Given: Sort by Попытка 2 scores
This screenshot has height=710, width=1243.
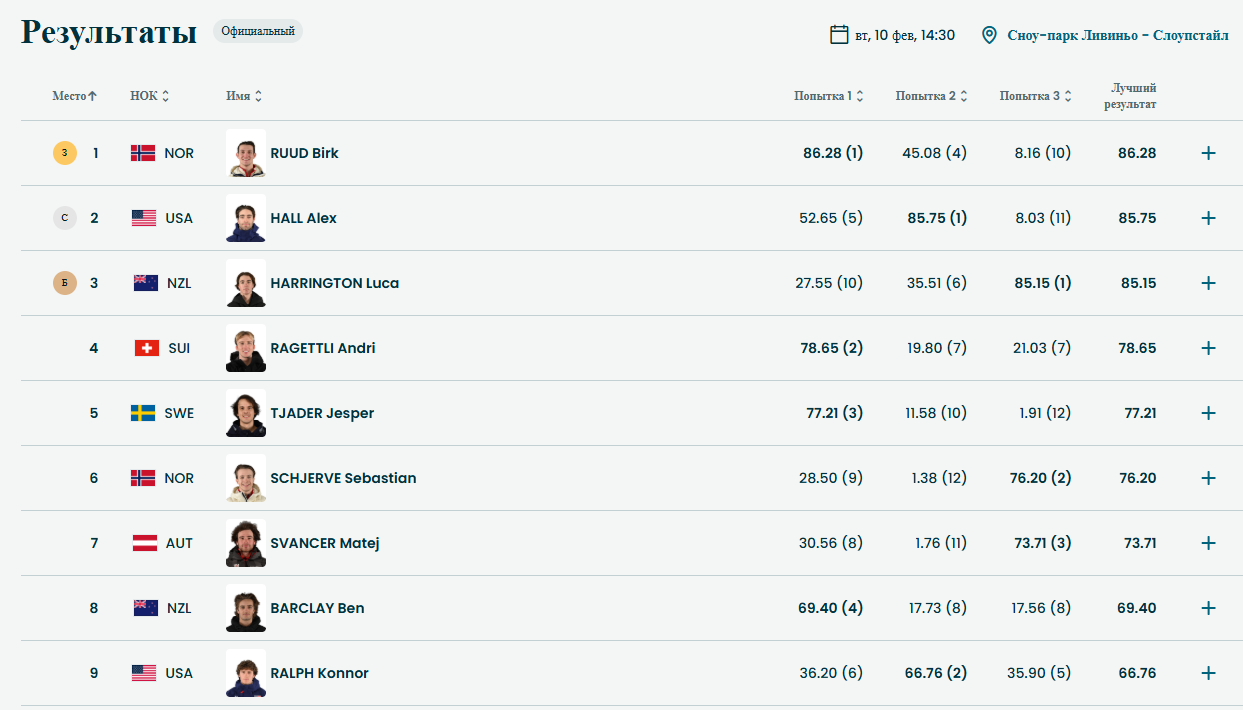Looking at the screenshot, I should [x=932, y=96].
